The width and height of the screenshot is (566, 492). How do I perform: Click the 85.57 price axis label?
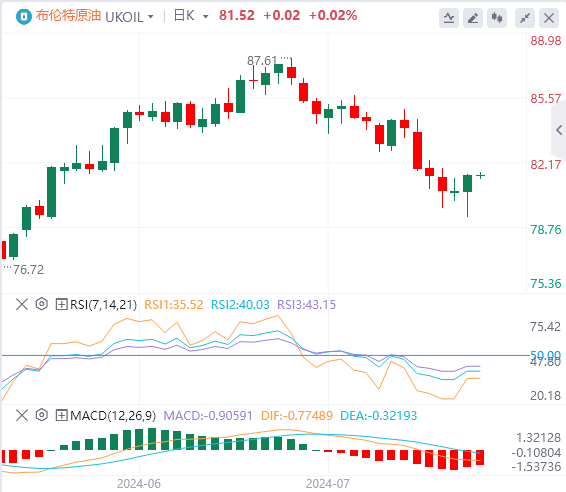(x=546, y=99)
